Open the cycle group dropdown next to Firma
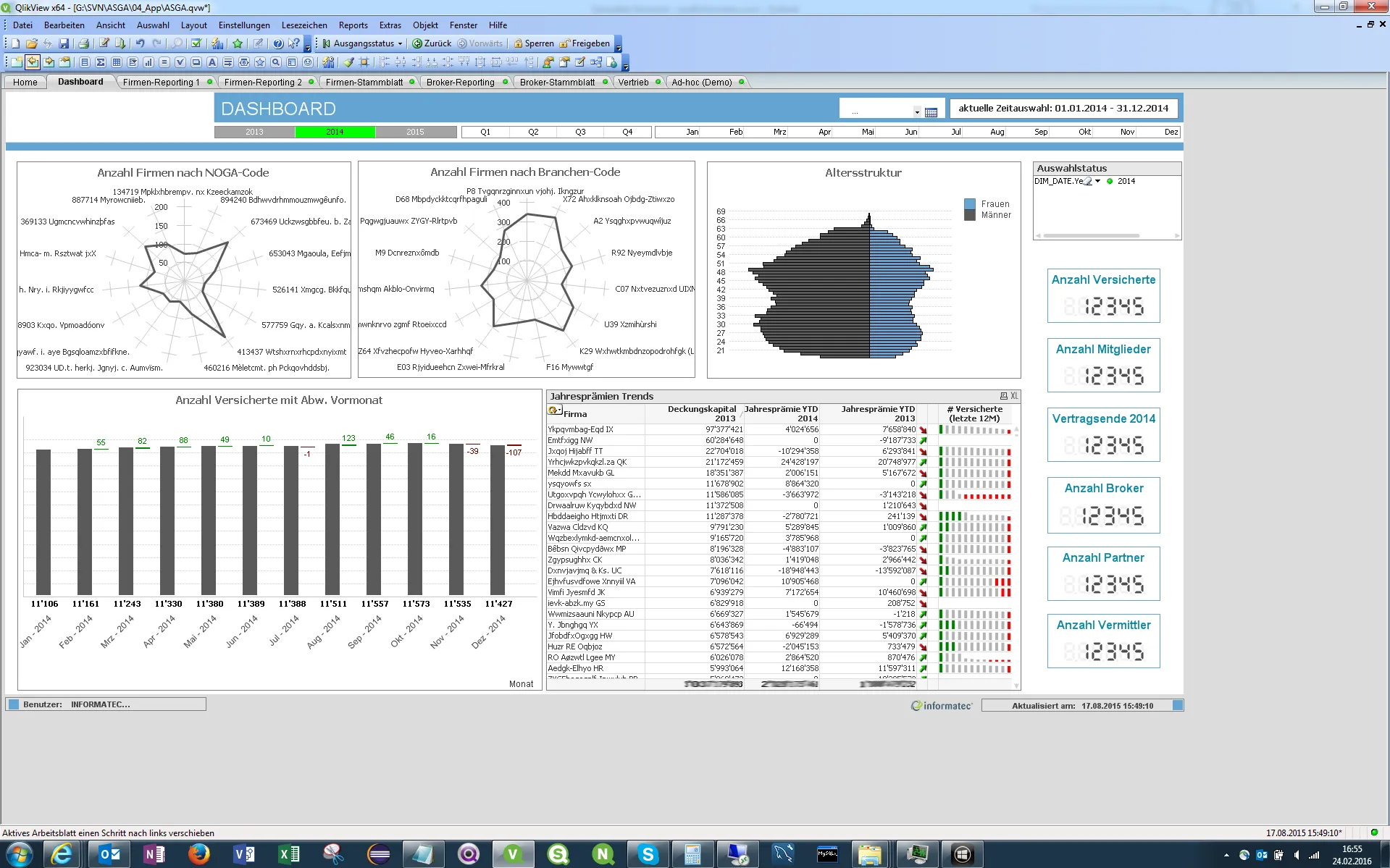Screen dimensions: 1390x868 [x=555, y=410]
